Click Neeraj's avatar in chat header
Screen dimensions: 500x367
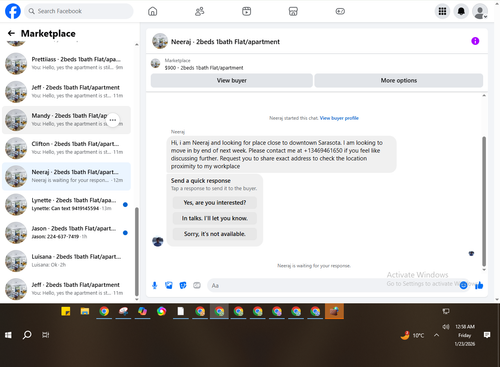tap(160, 41)
